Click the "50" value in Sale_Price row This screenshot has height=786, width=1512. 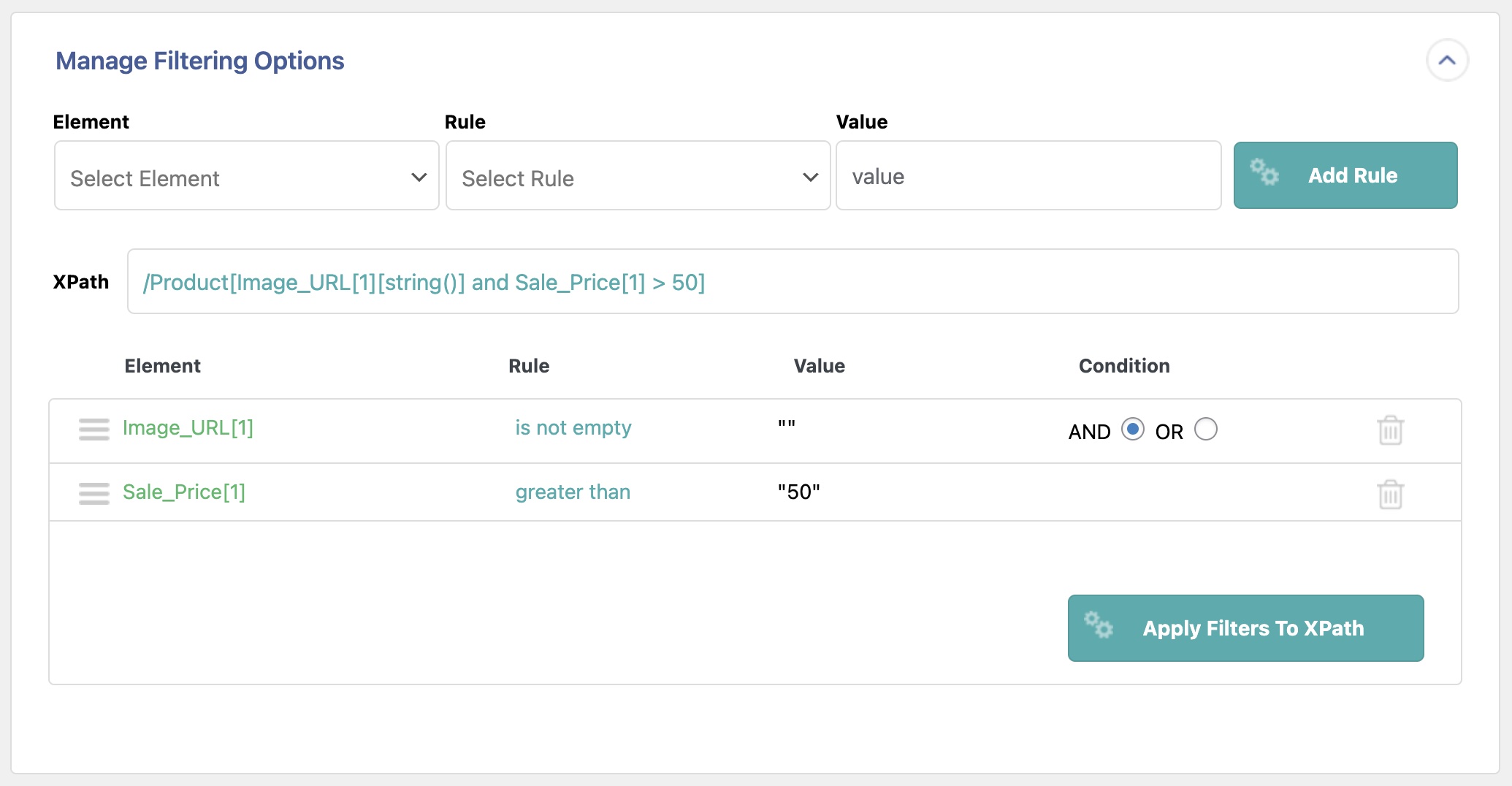click(798, 492)
